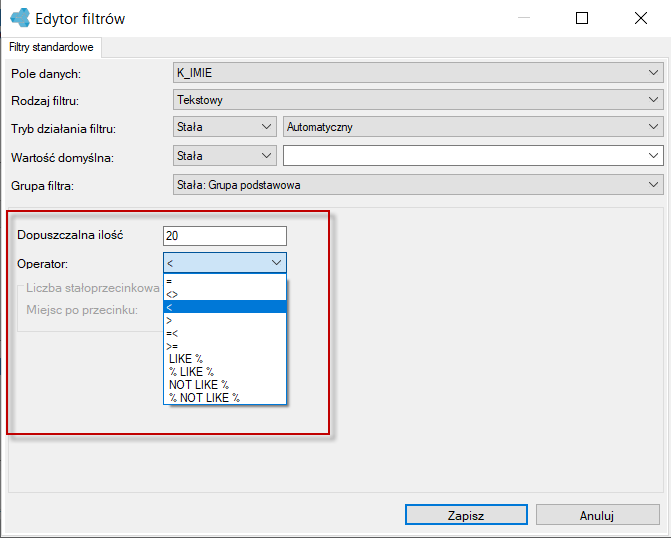Click the Dopuszczalna ilość label
This screenshot has width=671, height=538.
pos(70,235)
